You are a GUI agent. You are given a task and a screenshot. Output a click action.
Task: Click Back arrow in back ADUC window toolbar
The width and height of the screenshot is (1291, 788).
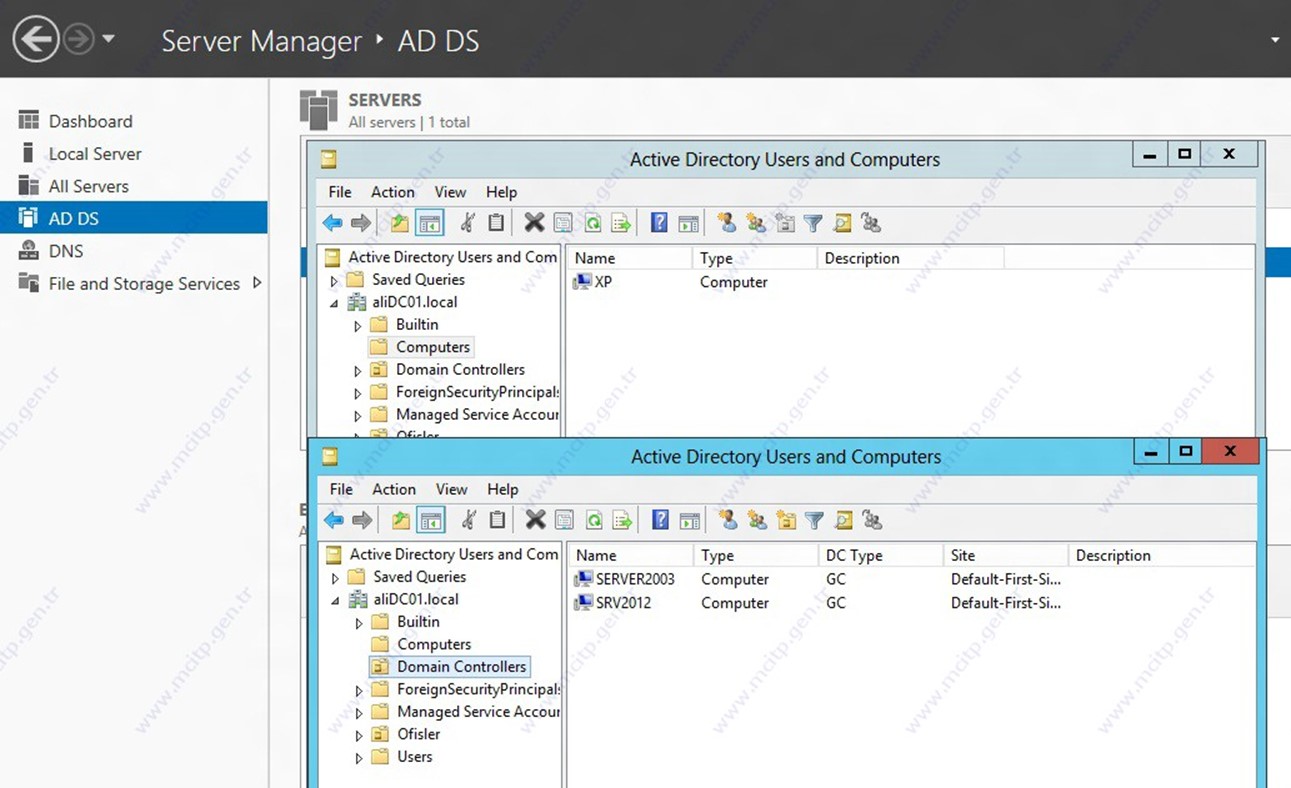click(333, 223)
